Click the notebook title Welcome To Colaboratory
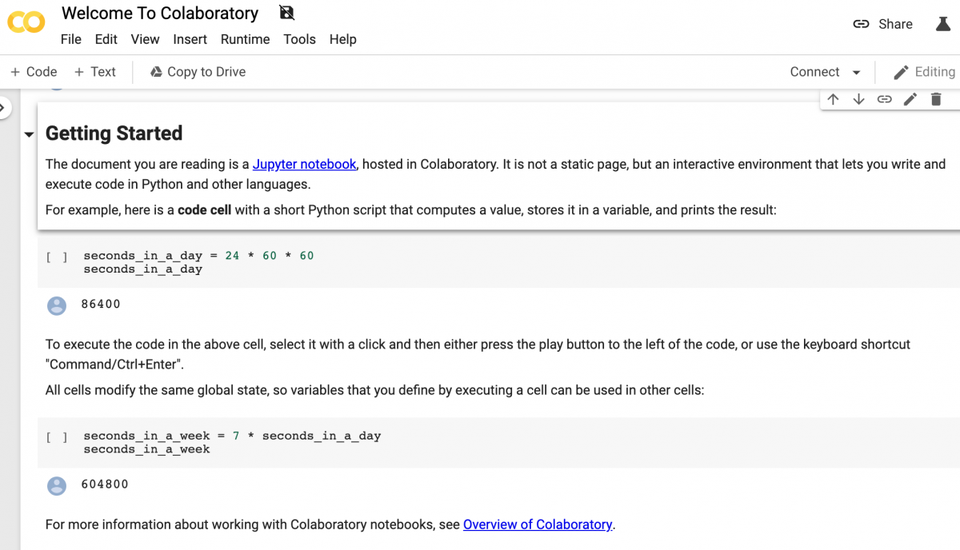960x550 pixels. pos(160,13)
